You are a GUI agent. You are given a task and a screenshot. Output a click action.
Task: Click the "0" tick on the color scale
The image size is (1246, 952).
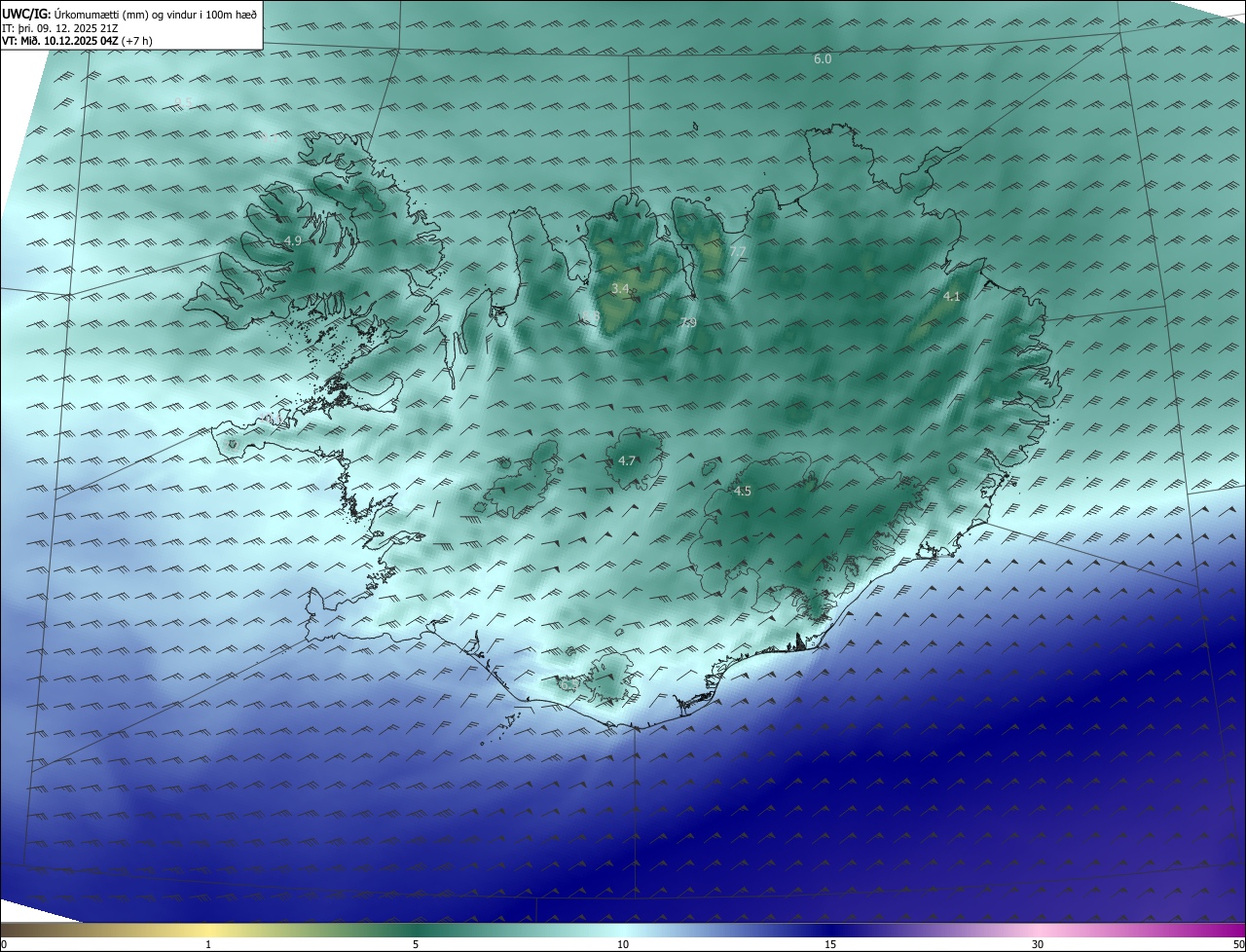pyautogui.click(x=4, y=944)
